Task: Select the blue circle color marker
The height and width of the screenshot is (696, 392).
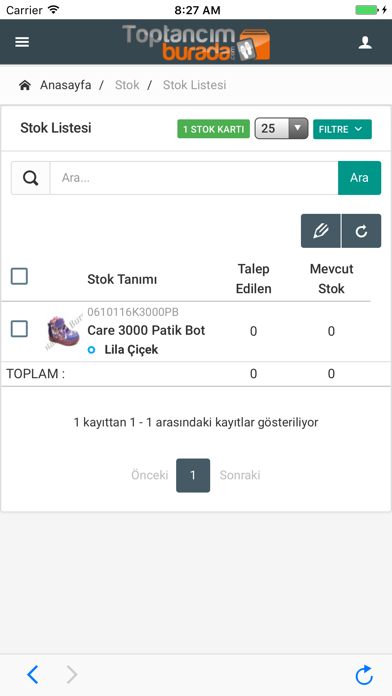Action: [x=91, y=350]
